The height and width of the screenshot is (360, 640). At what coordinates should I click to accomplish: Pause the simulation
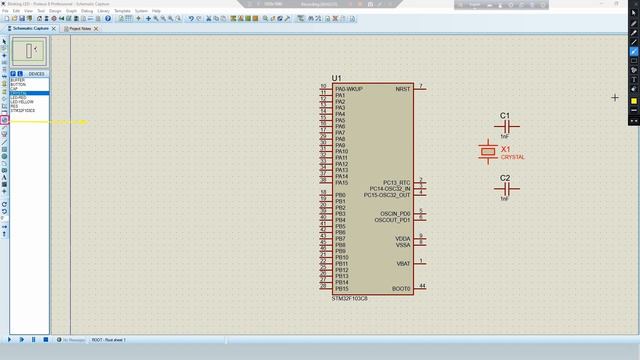(33, 340)
